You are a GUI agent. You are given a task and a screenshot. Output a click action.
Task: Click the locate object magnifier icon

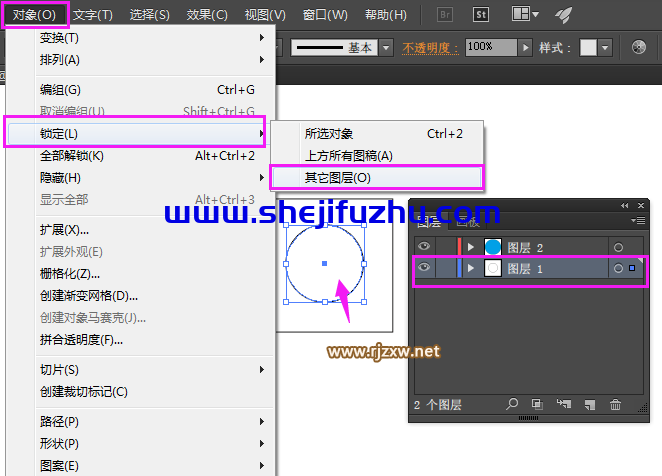pos(512,405)
